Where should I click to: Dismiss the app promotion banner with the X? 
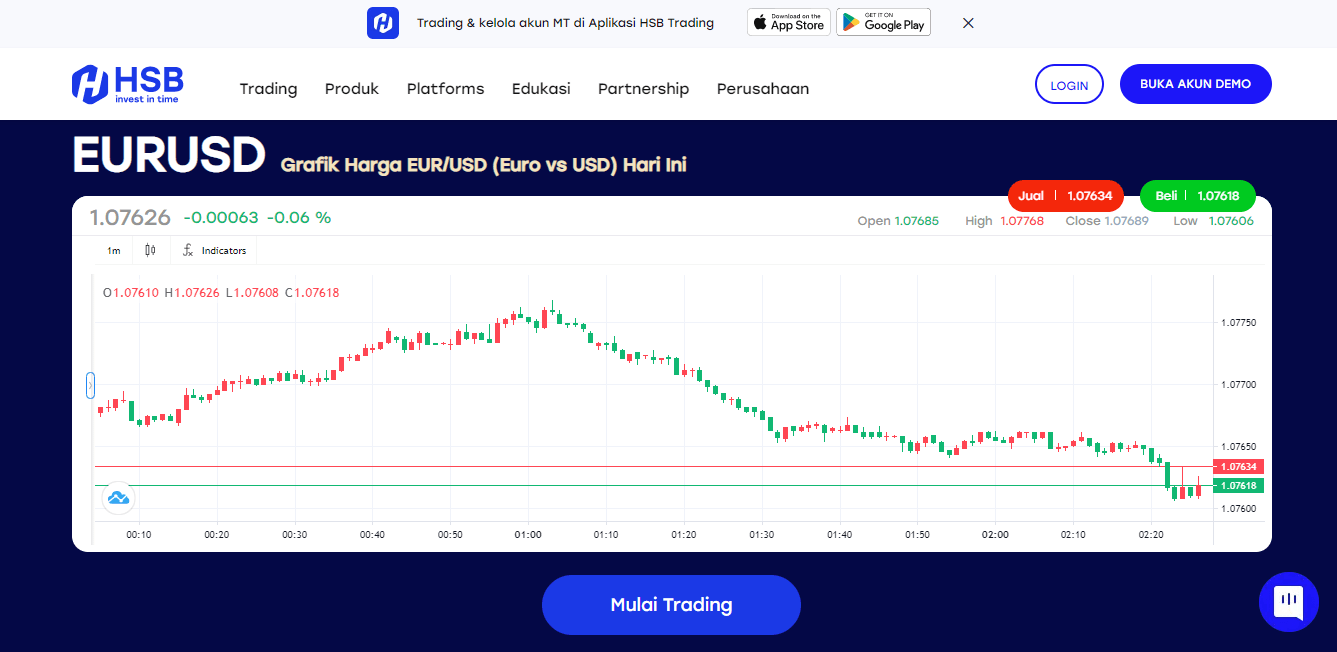[x=967, y=22]
